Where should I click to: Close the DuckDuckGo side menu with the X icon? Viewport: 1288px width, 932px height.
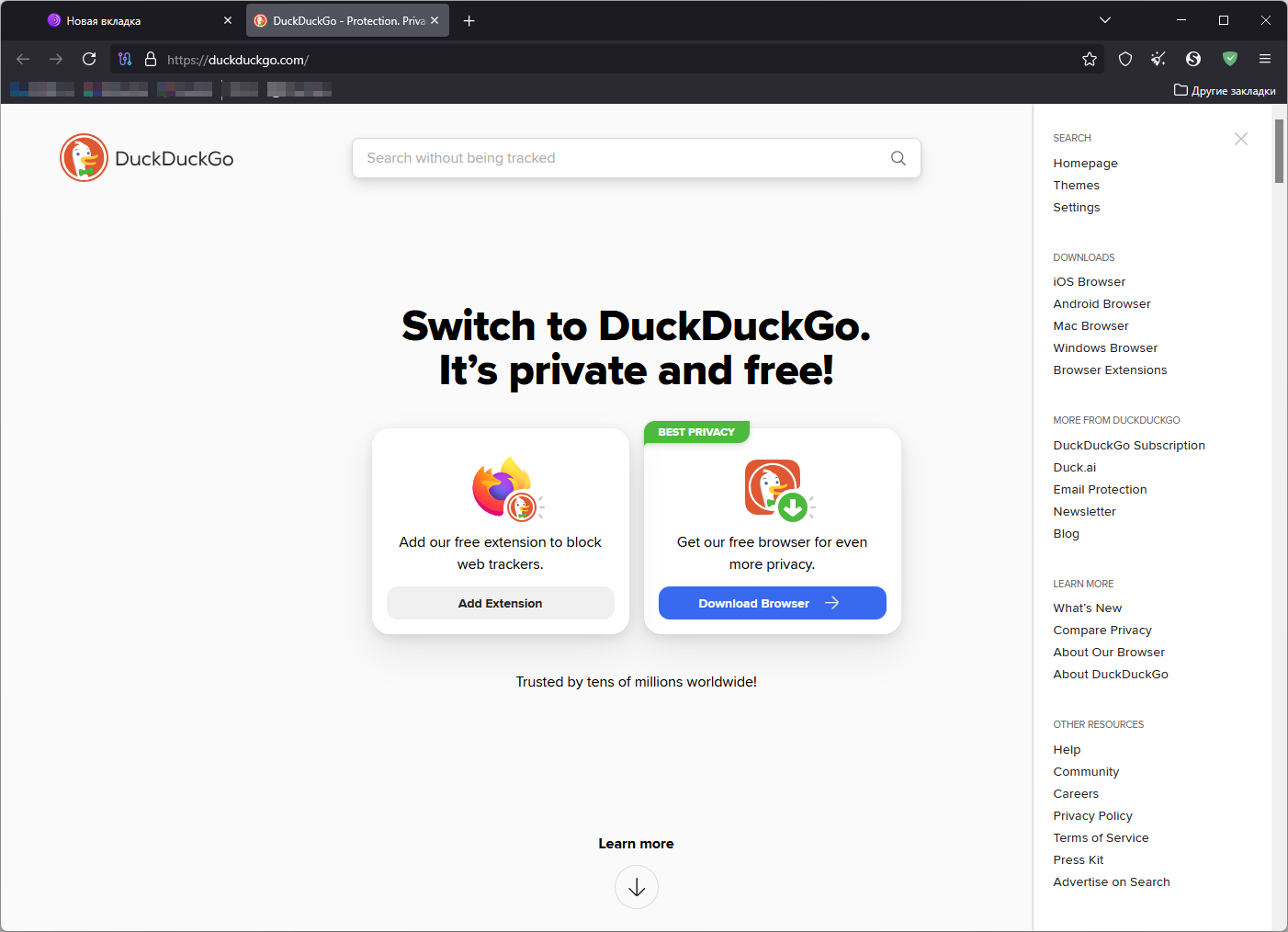click(1241, 139)
